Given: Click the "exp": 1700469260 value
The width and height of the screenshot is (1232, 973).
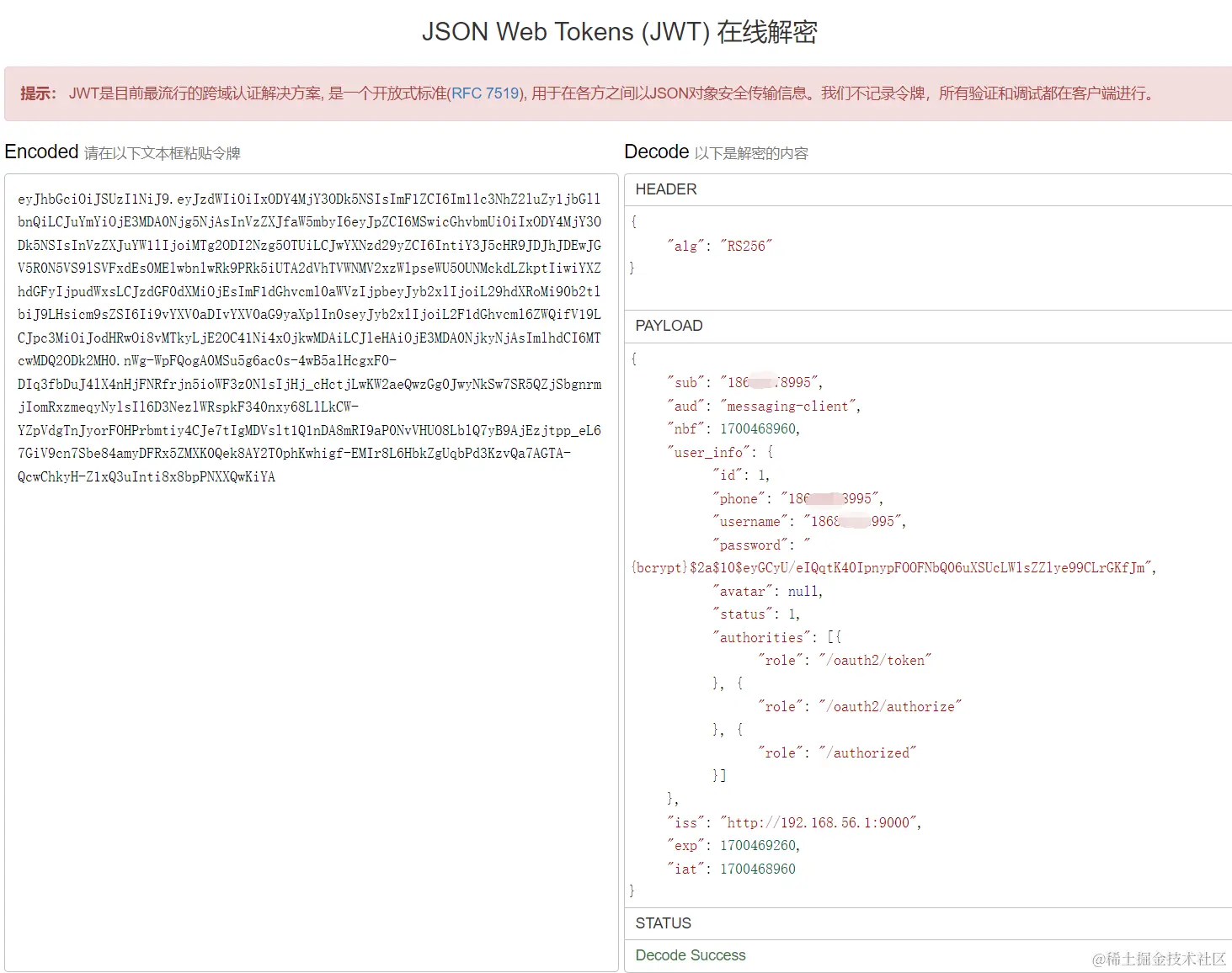Looking at the screenshot, I should click(759, 845).
